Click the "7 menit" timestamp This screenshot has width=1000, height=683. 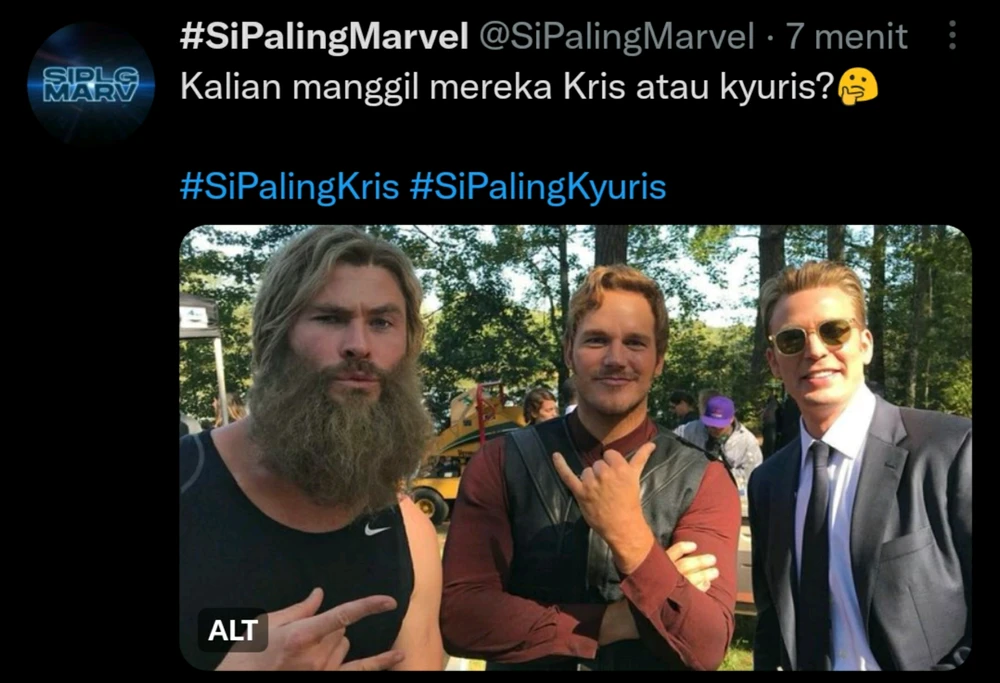[846, 36]
